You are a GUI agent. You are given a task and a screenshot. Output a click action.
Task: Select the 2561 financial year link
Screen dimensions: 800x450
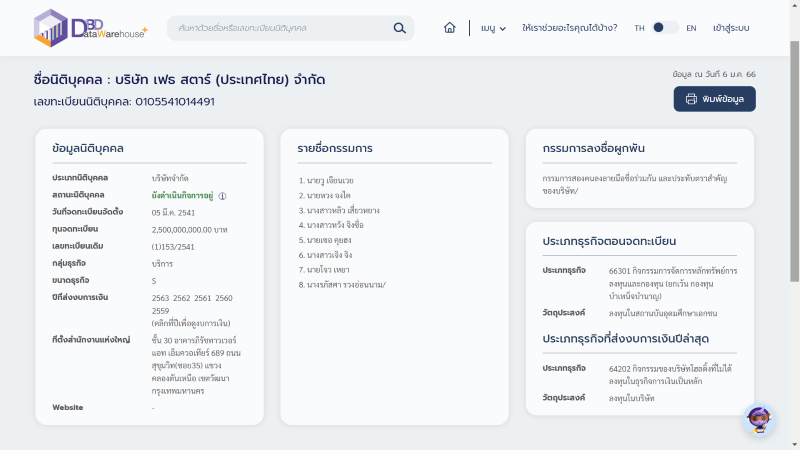pyautogui.click(x=202, y=299)
